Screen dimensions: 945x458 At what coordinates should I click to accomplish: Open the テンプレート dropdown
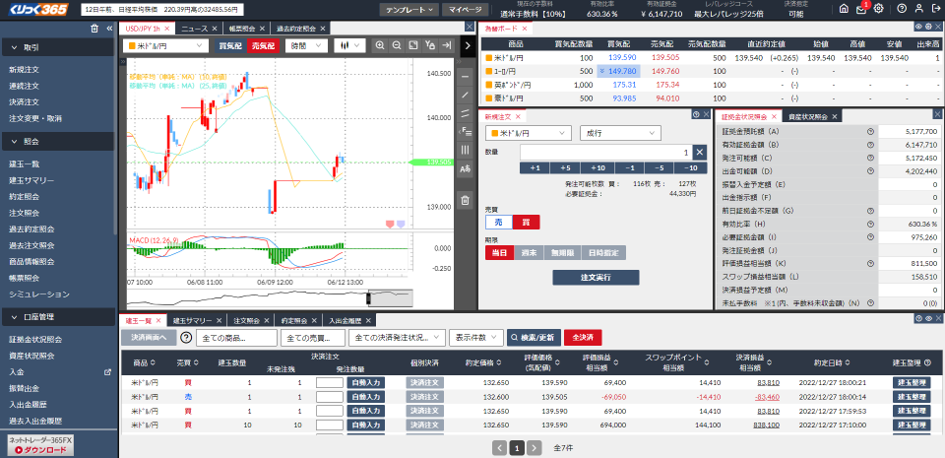tap(410, 10)
